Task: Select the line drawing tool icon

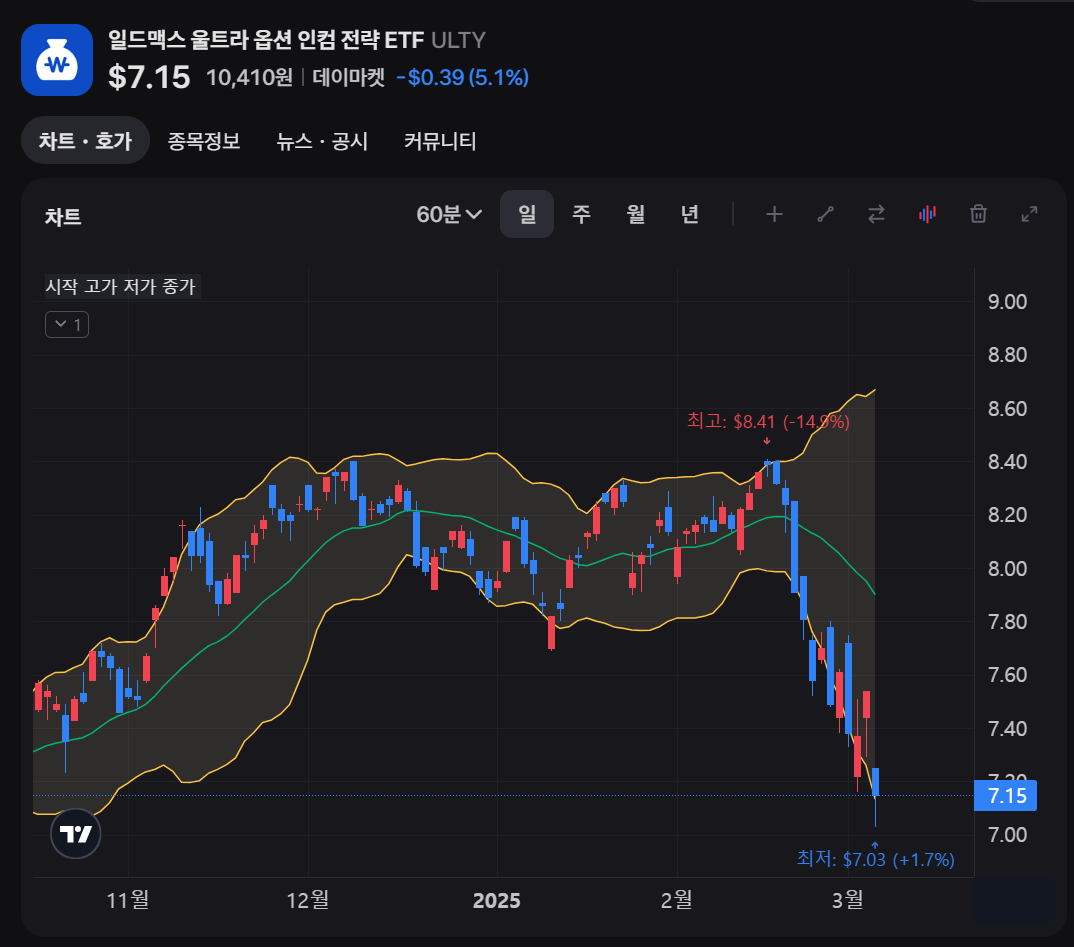Action: [825, 214]
